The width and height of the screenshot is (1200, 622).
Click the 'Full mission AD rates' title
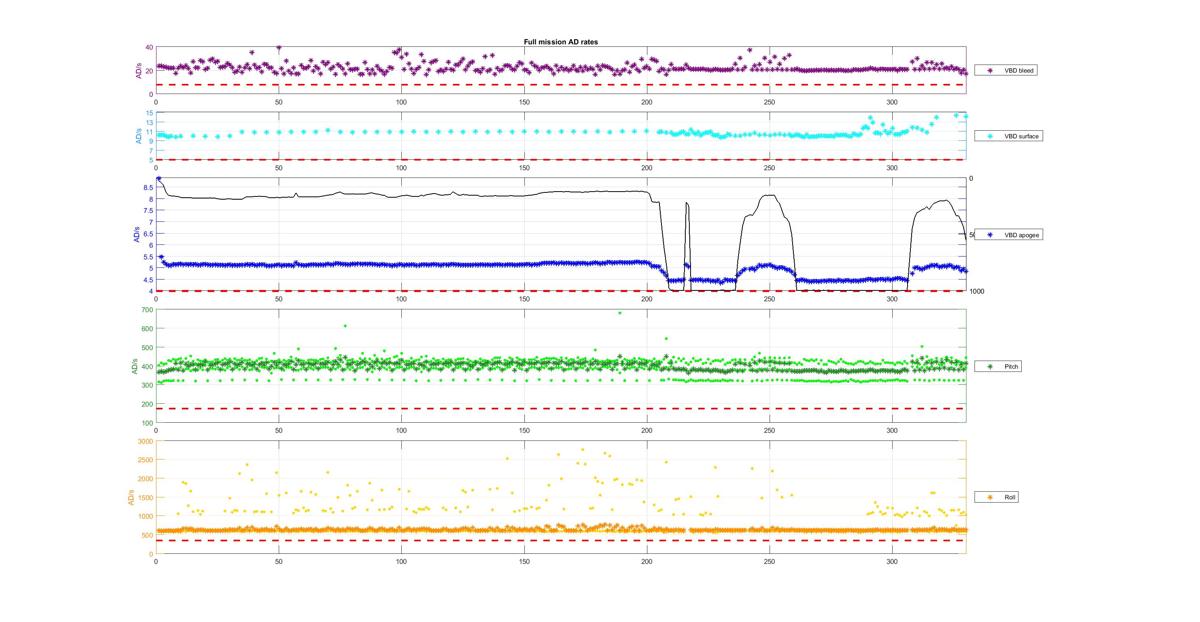[x=561, y=41]
